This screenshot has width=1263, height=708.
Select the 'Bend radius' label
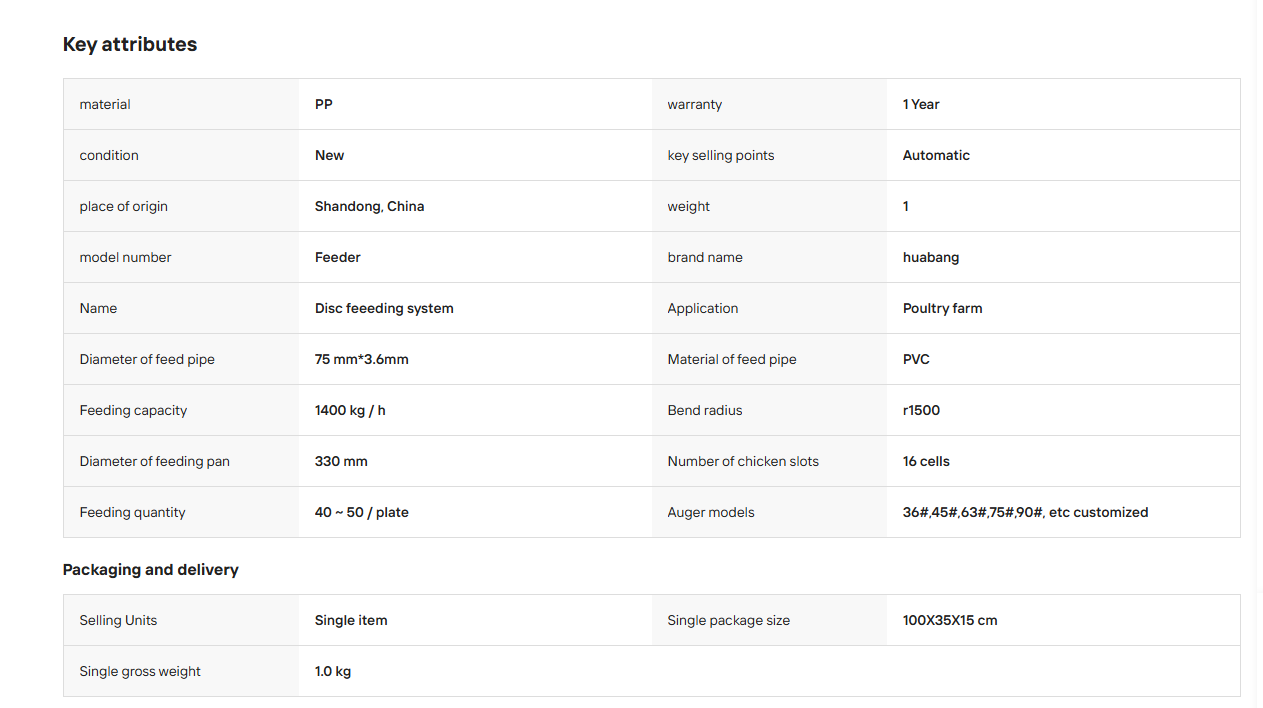click(x=705, y=410)
